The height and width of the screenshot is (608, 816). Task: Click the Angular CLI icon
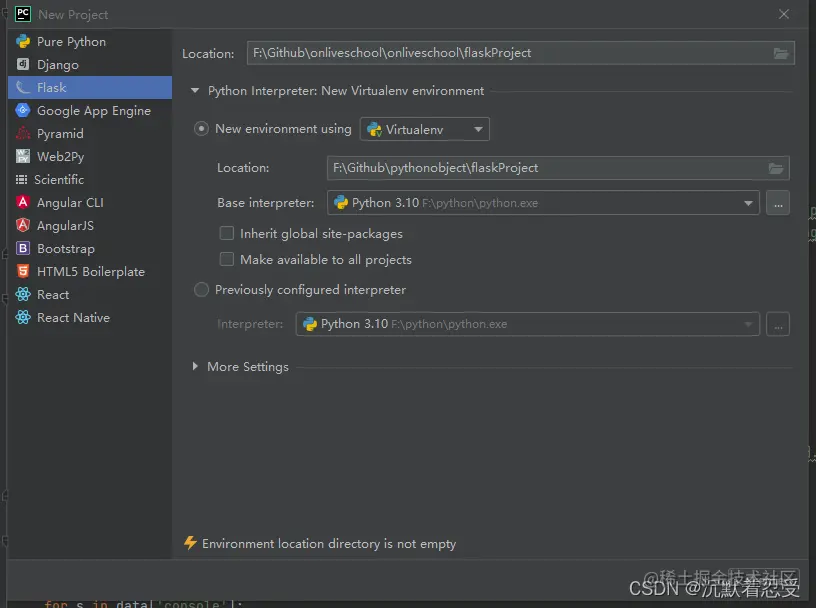point(23,202)
